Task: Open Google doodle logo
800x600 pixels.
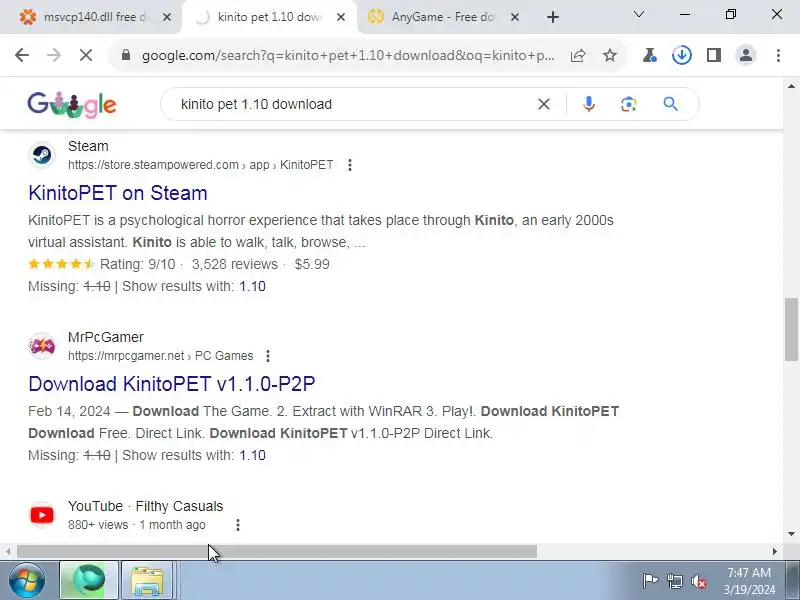Action: [x=72, y=105]
